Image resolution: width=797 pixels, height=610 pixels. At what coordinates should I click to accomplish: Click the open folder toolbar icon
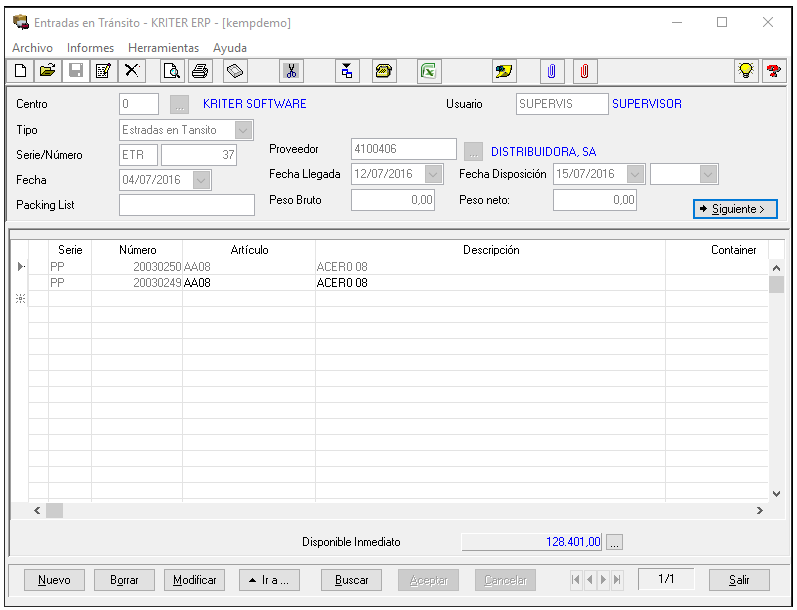[47, 71]
